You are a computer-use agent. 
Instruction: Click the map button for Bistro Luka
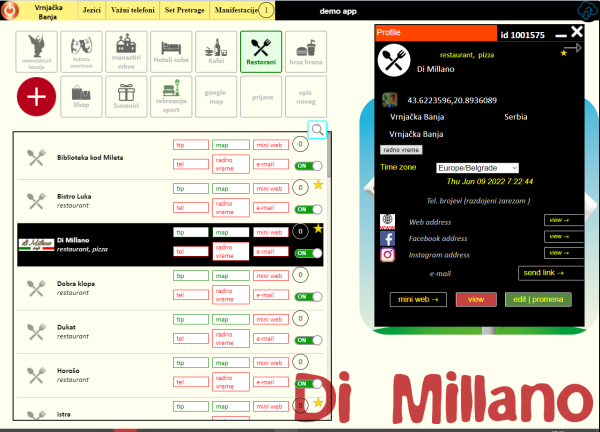(229, 188)
